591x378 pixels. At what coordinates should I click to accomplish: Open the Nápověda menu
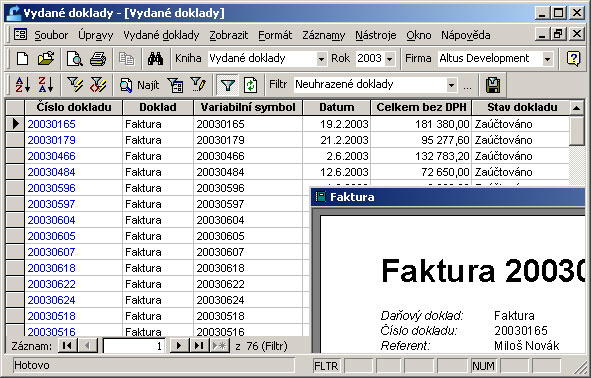pos(465,35)
